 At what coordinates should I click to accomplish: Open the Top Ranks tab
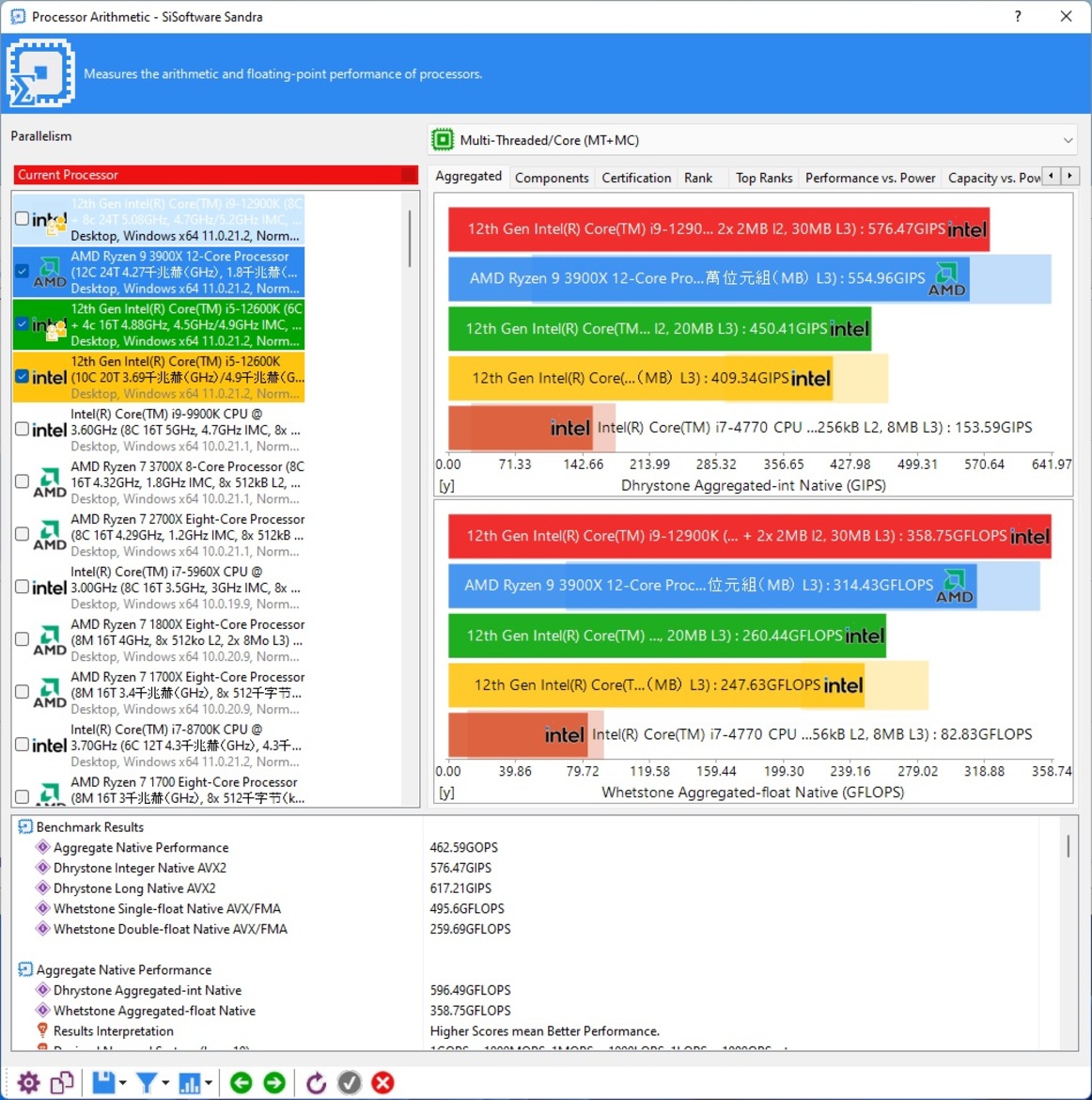pyautogui.click(x=764, y=179)
